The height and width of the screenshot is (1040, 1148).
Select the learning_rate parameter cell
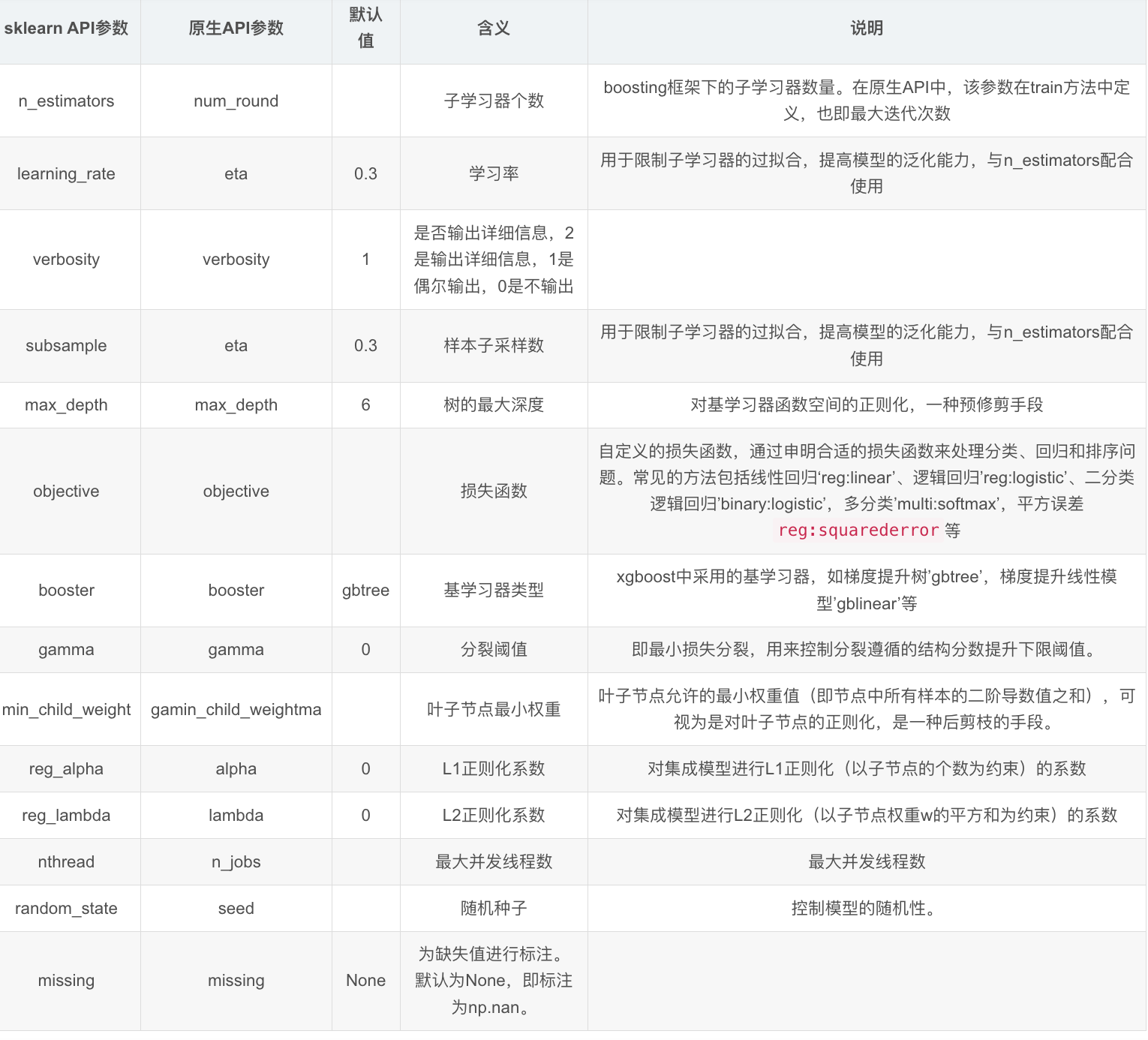(x=67, y=173)
